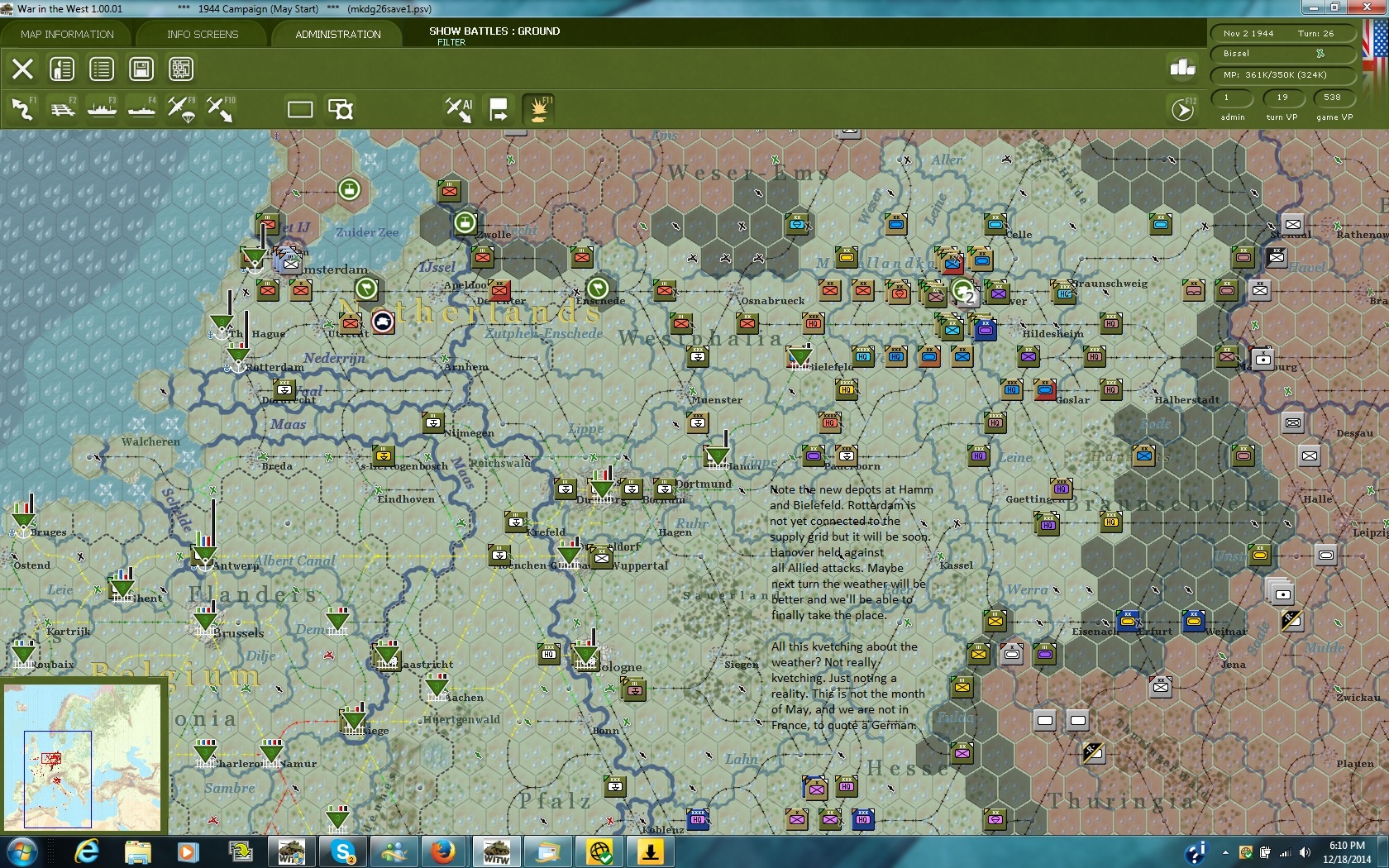The height and width of the screenshot is (868, 1389).
Task: Click the Bissel weather indicator box
Action: (1284, 54)
